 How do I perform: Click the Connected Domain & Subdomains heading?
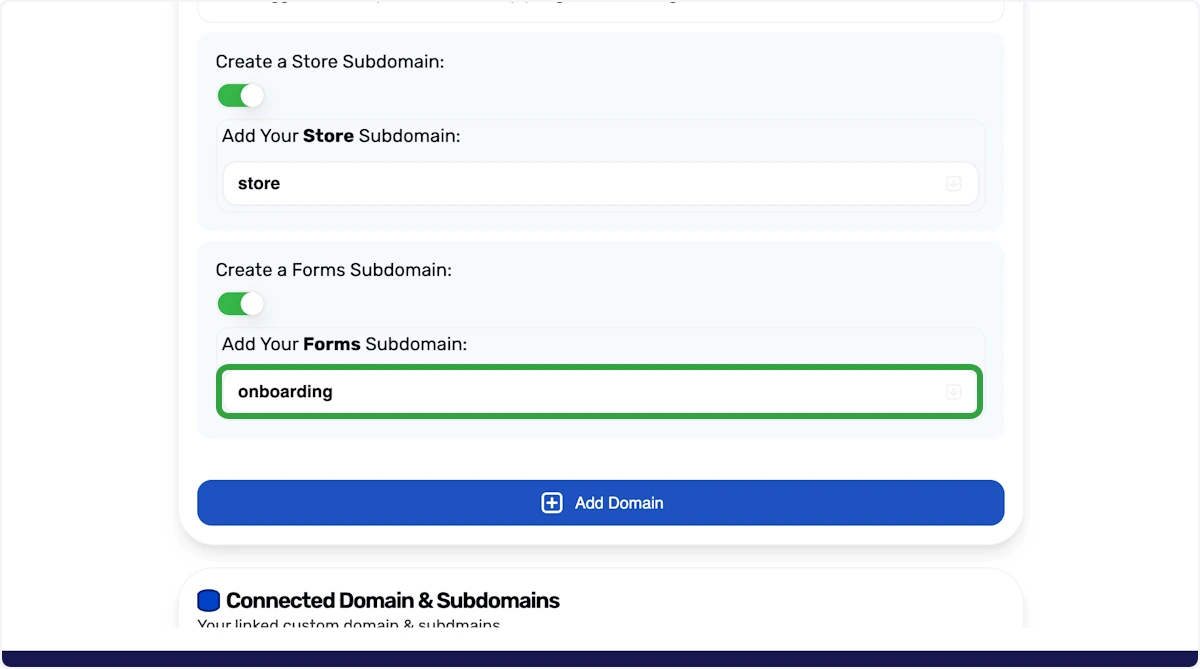(x=393, y=601)
